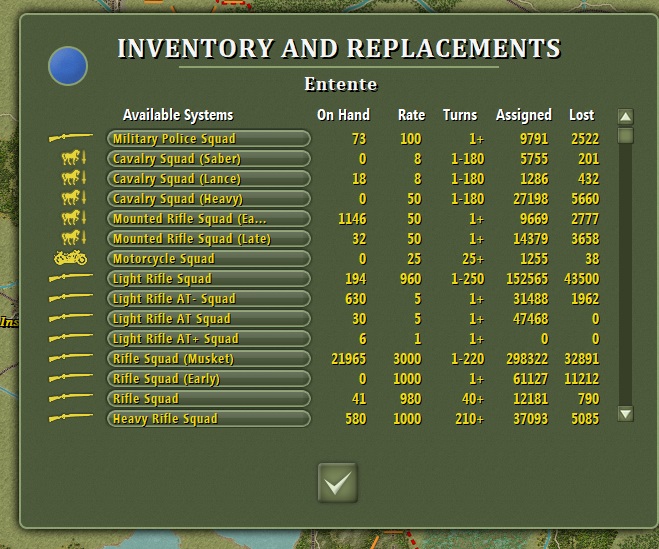Click the Inventory and Replacements title
Image resolution: width=659 pixels, height=549 pixels.
pyautogui.click(x=339, y=48)
